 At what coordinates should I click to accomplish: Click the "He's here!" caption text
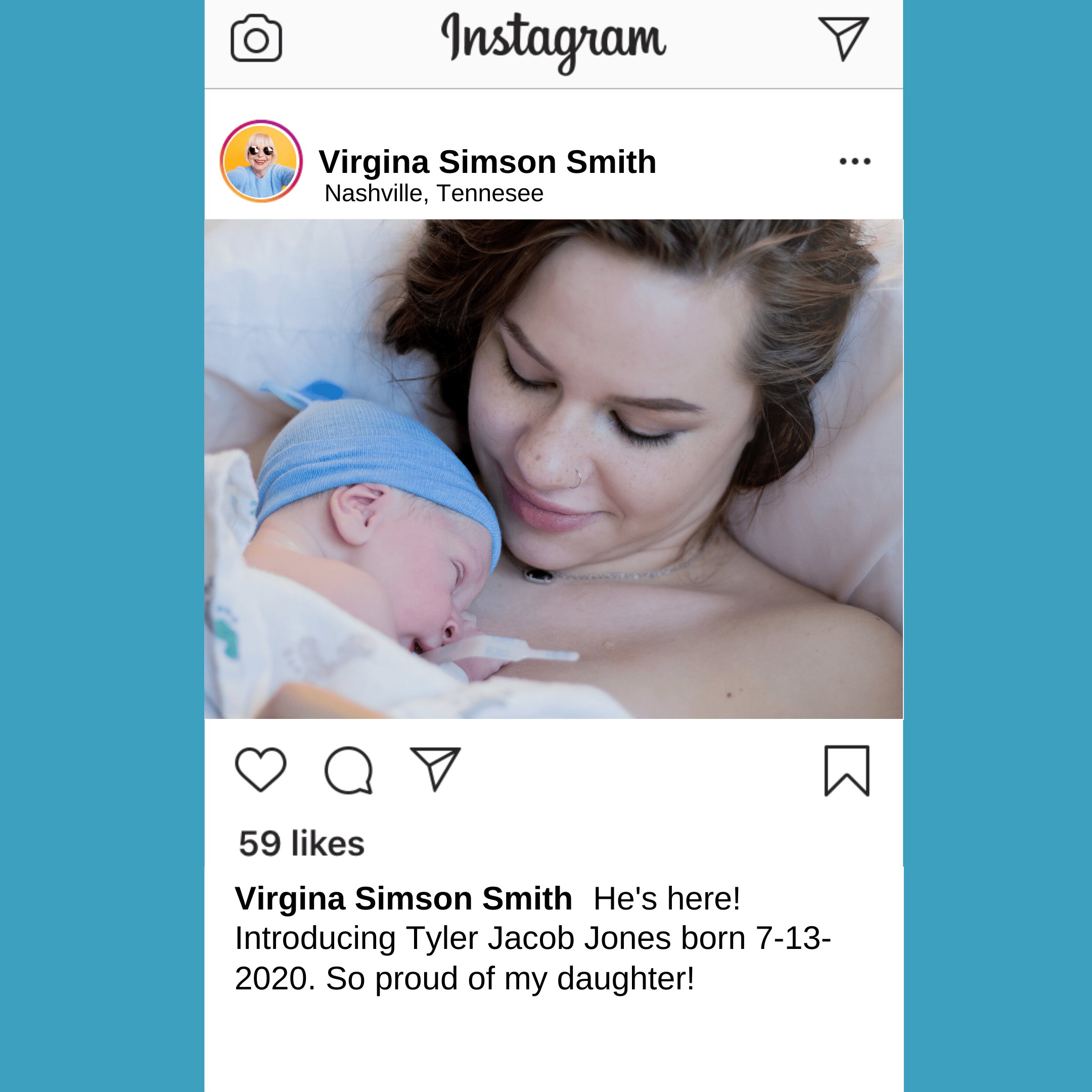666,898
